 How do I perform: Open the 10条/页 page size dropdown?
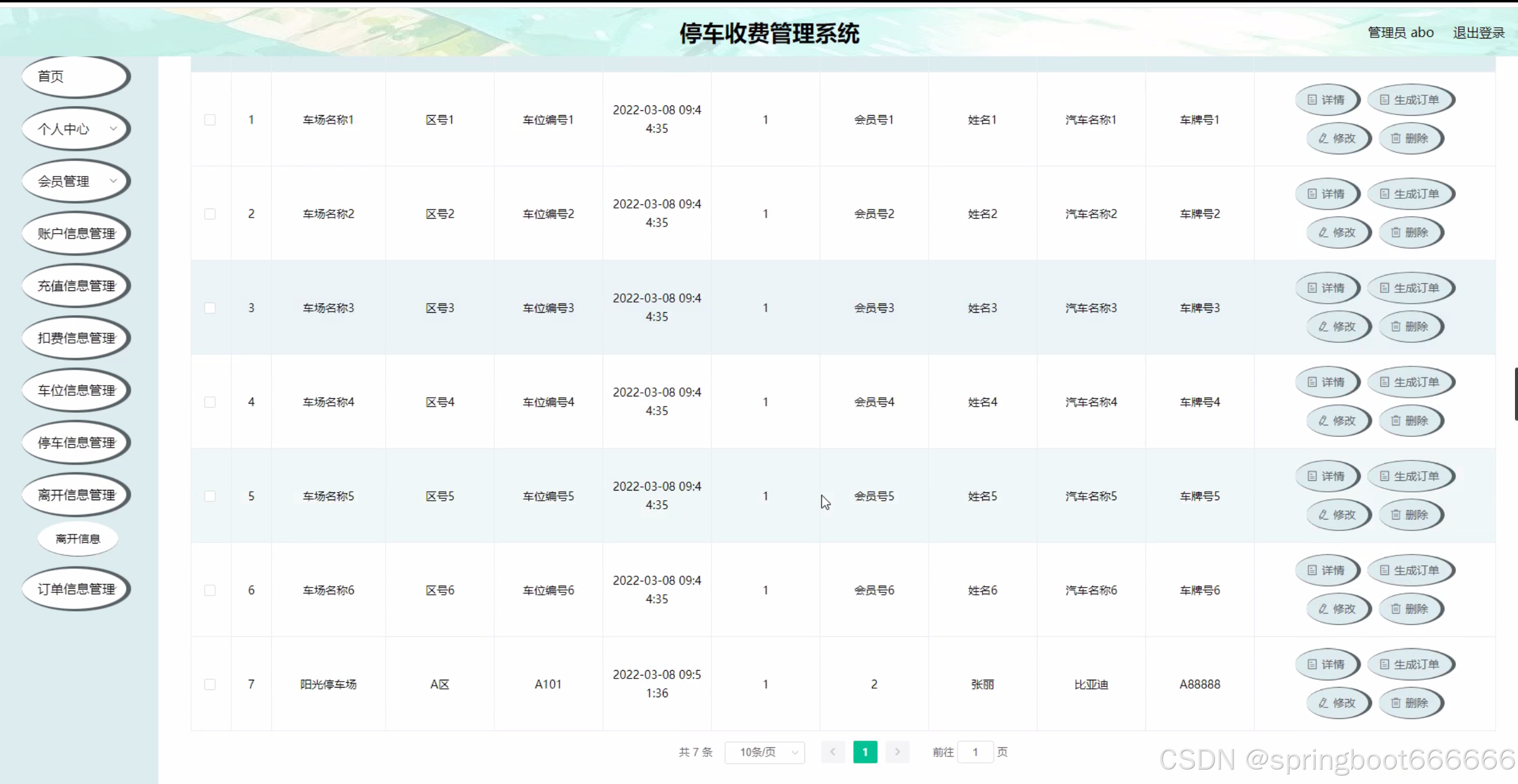point(764,752)
